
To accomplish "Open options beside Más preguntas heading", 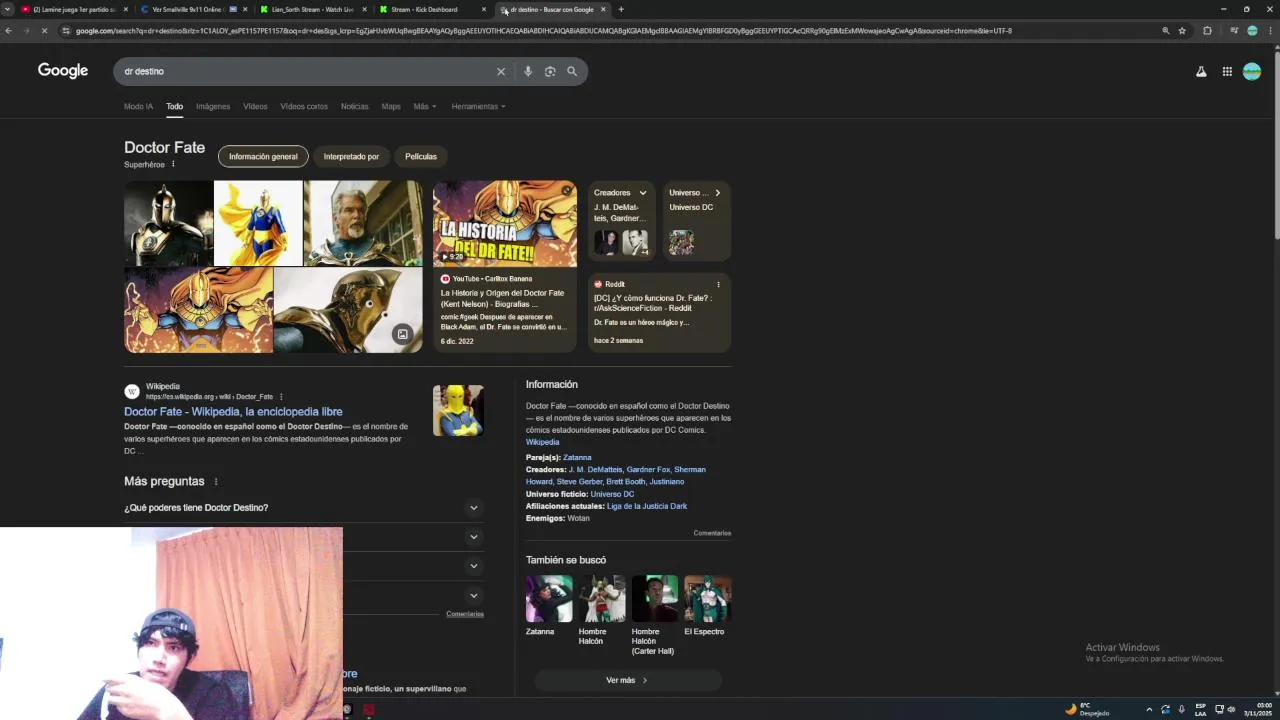I will (216, 482).
